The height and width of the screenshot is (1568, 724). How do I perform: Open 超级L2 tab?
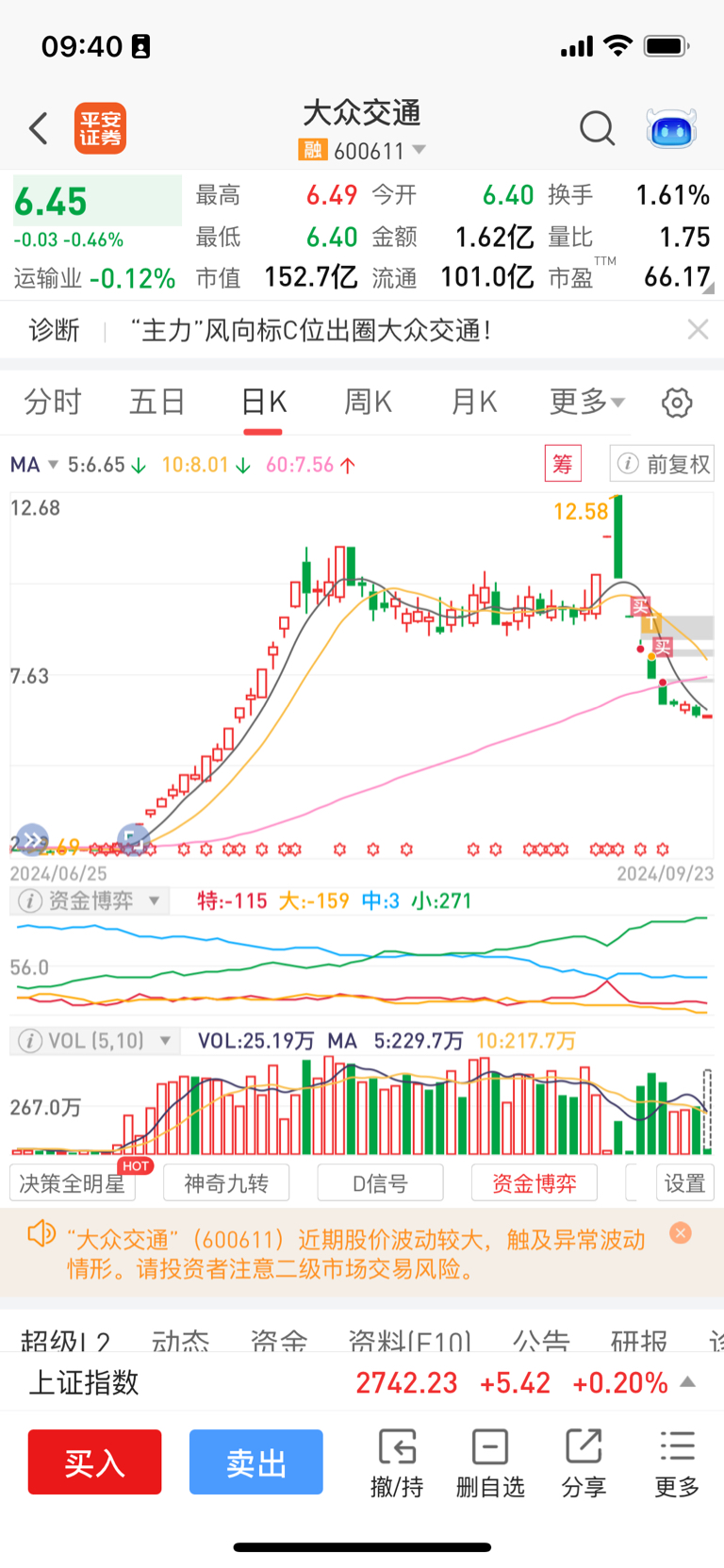(65, 1340)
